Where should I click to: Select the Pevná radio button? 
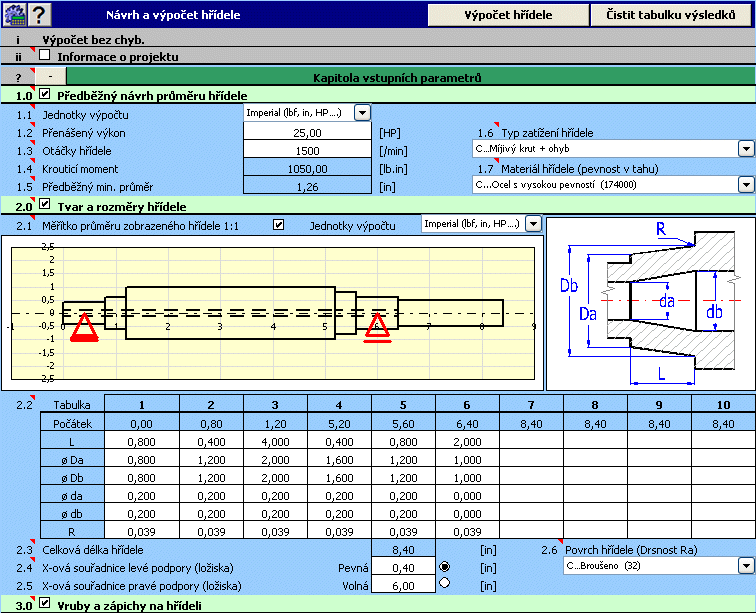445,567
